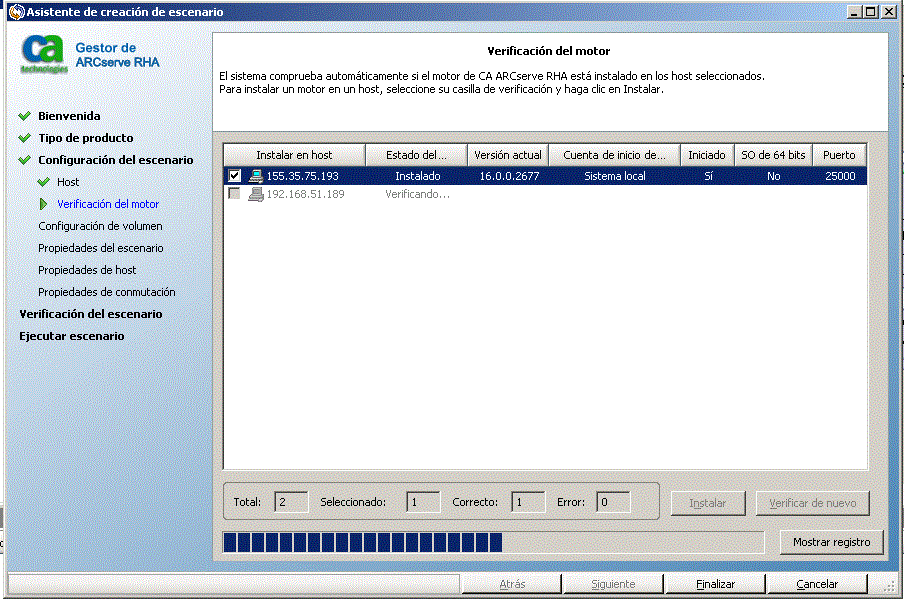
Task: Click the SO de 64 bits column header
Action: click(773, 155)
